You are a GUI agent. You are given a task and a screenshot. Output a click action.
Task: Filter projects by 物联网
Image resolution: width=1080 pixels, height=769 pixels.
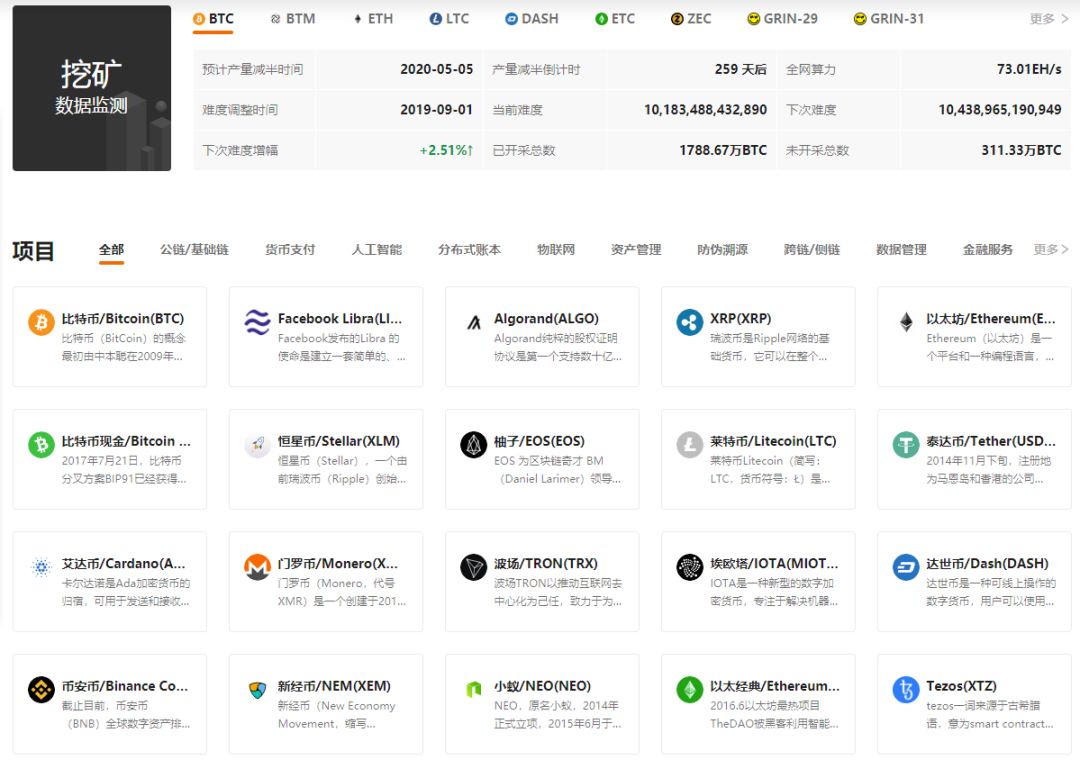556,249
